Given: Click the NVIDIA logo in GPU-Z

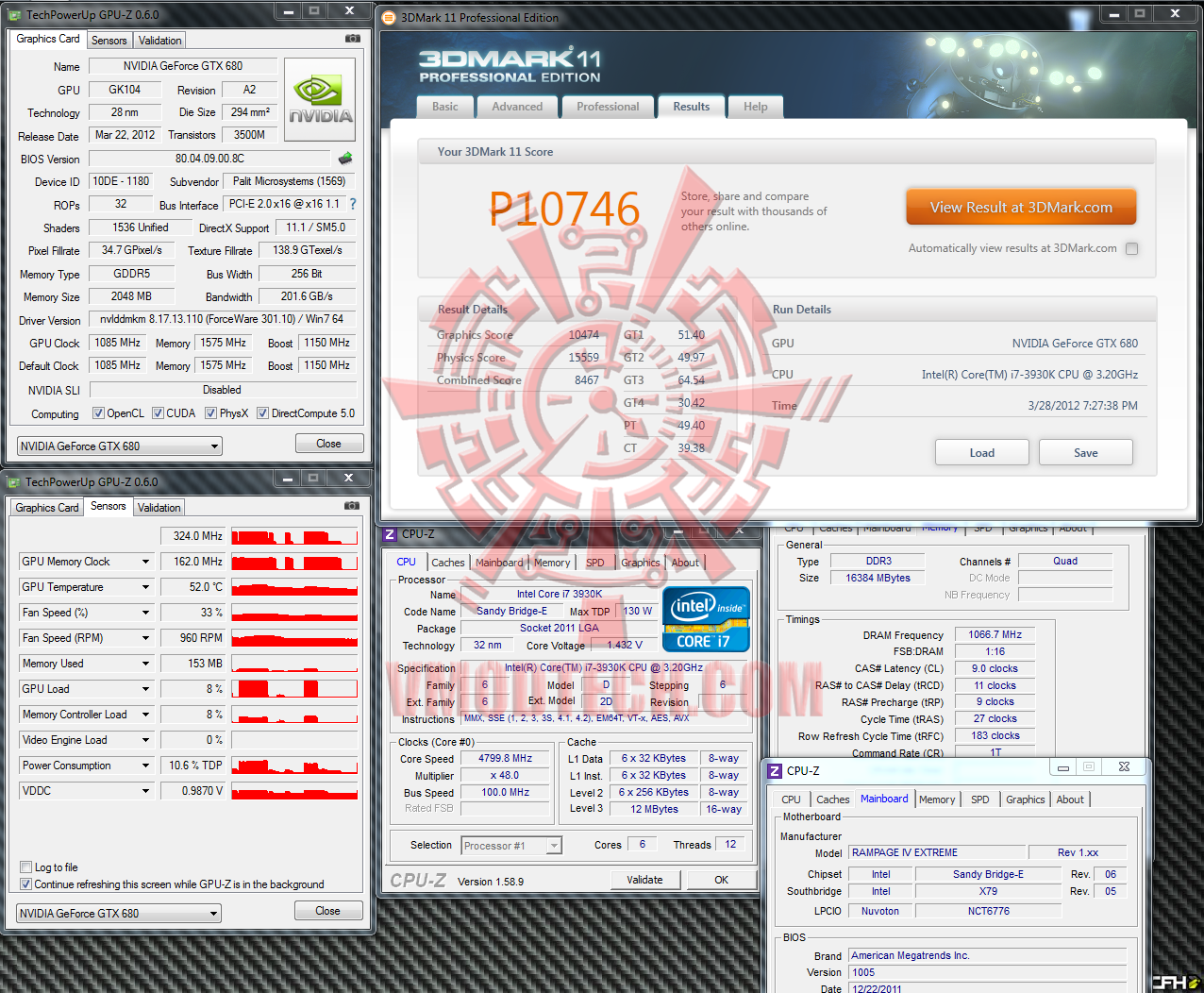Looking at the screenshot, I should pyautogui.click(x=320, y=100).
